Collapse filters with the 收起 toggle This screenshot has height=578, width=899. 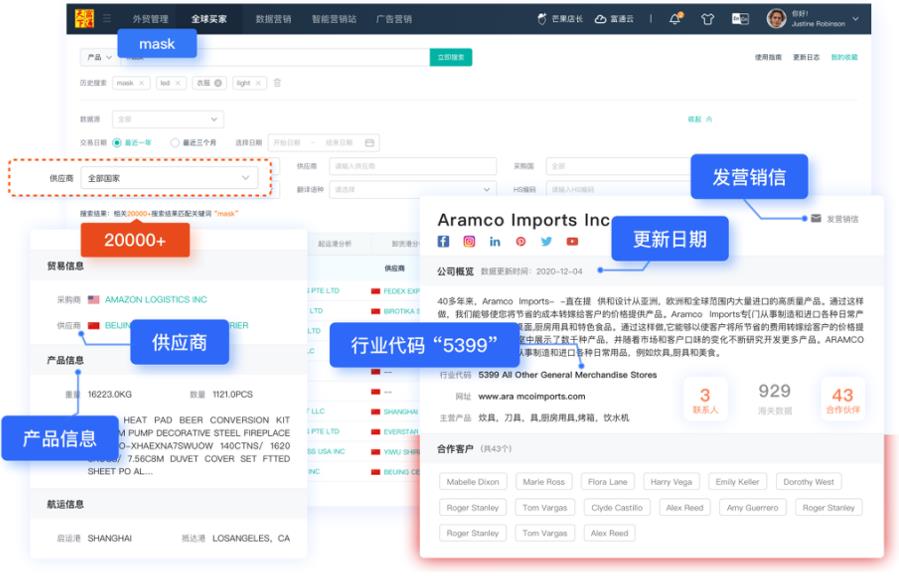pos(699,119)
